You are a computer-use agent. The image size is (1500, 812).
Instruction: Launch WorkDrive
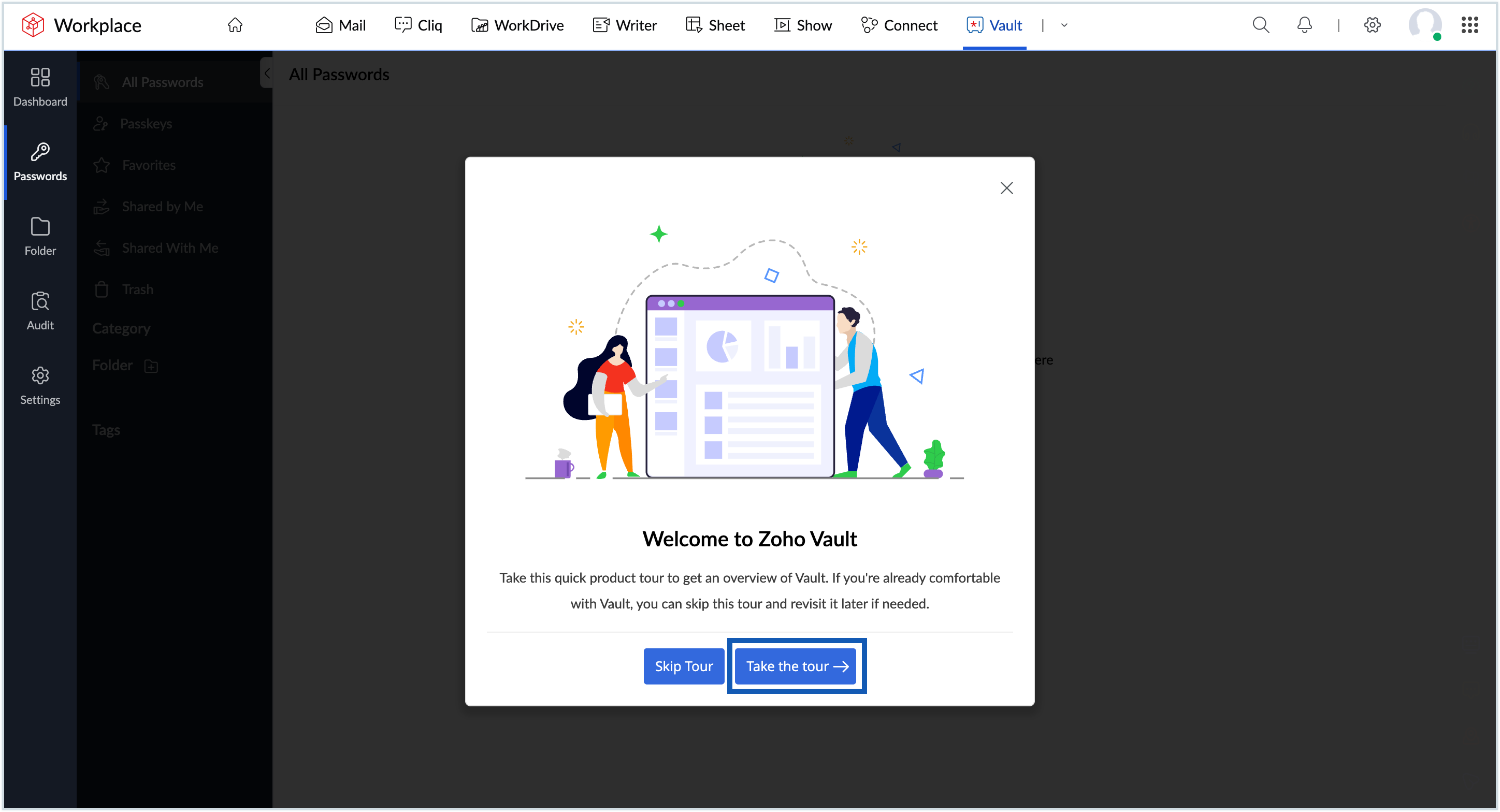click(517, 25)
